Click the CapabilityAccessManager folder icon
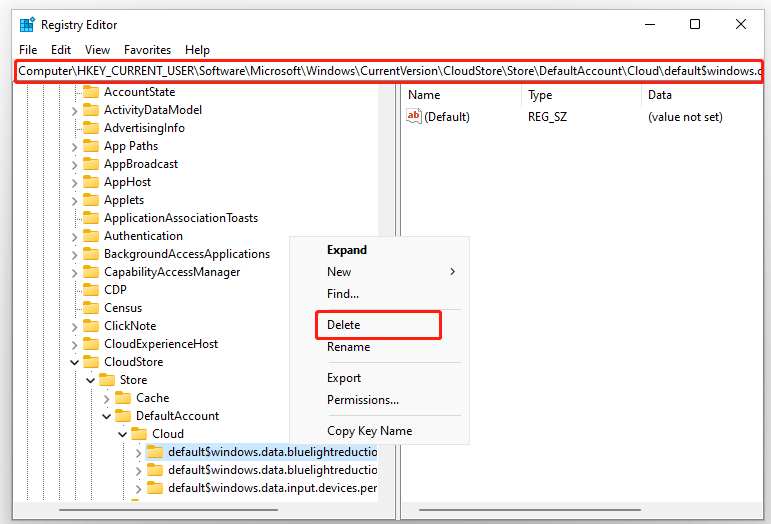The height and width of the screenshot is (524, 771). pyautogui.click(x=91, y=272)
